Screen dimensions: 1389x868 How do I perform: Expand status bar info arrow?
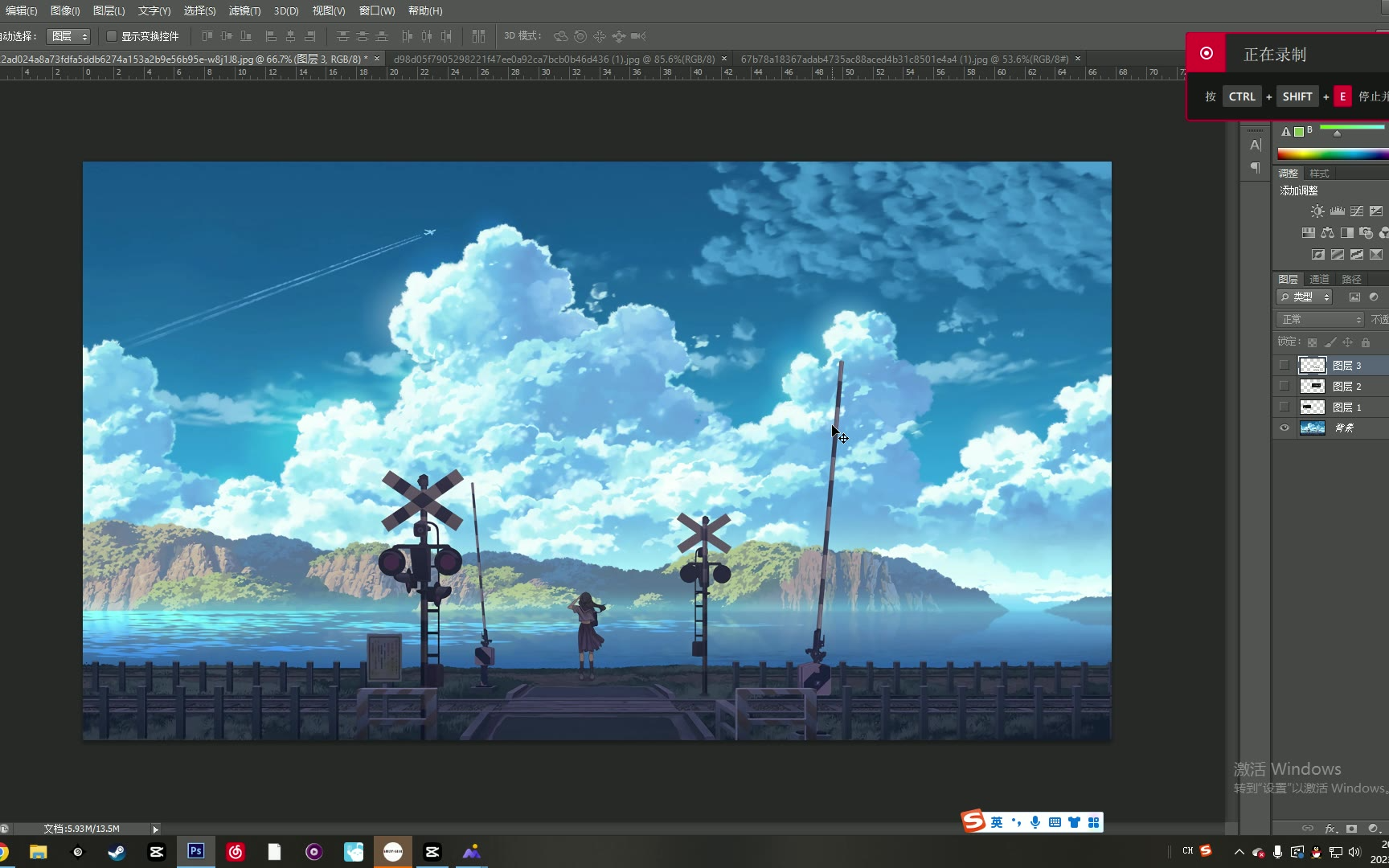[156, 829]
